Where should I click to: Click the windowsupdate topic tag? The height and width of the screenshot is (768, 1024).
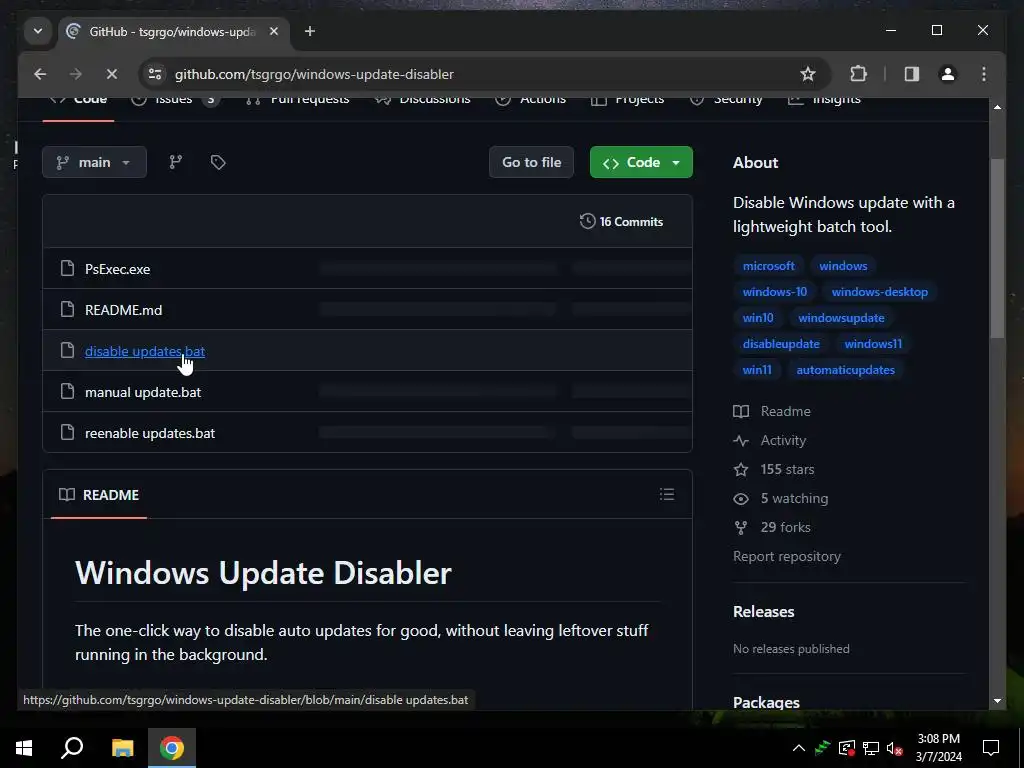coord(841,318)
